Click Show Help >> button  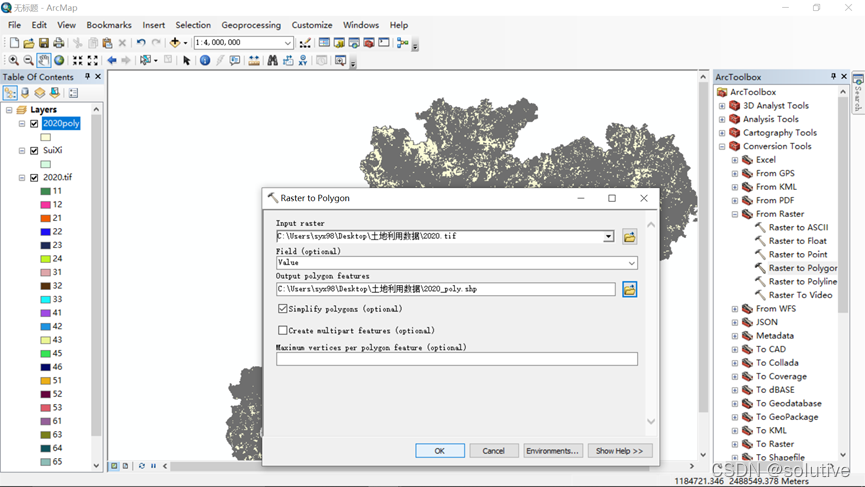tap(620, 451)
